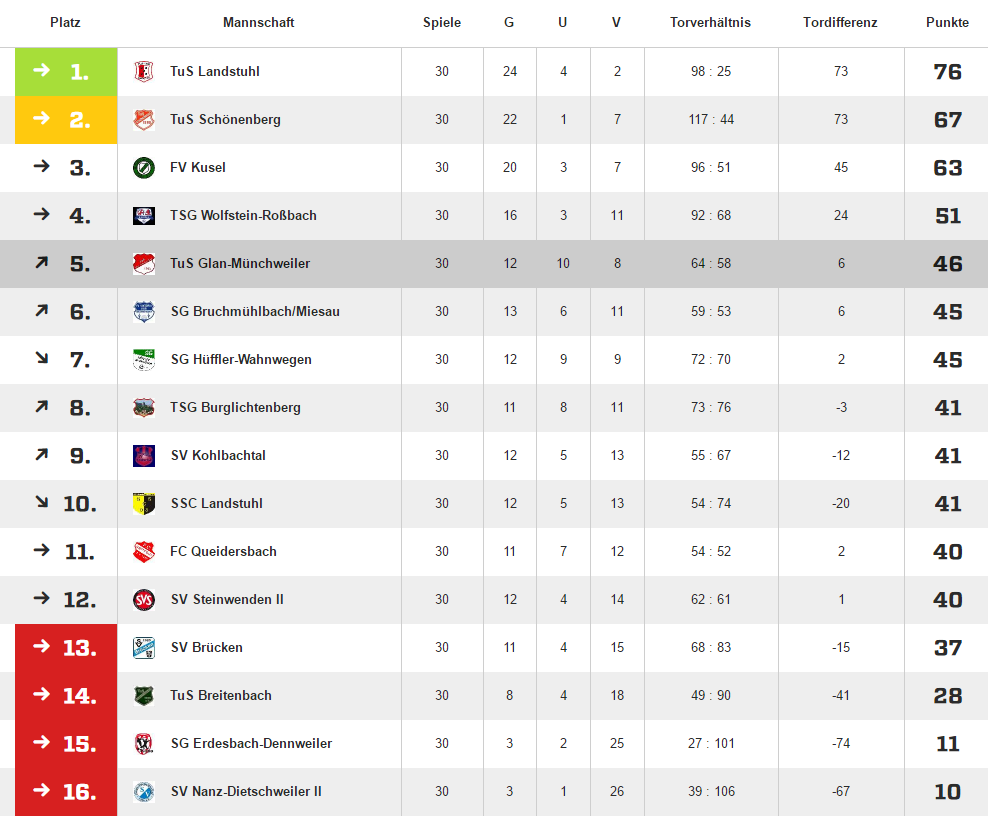The width and height of the screenshot is (988, 816).
Task: Select the TuS Breitenbach green crest
Action: (144, 696)
